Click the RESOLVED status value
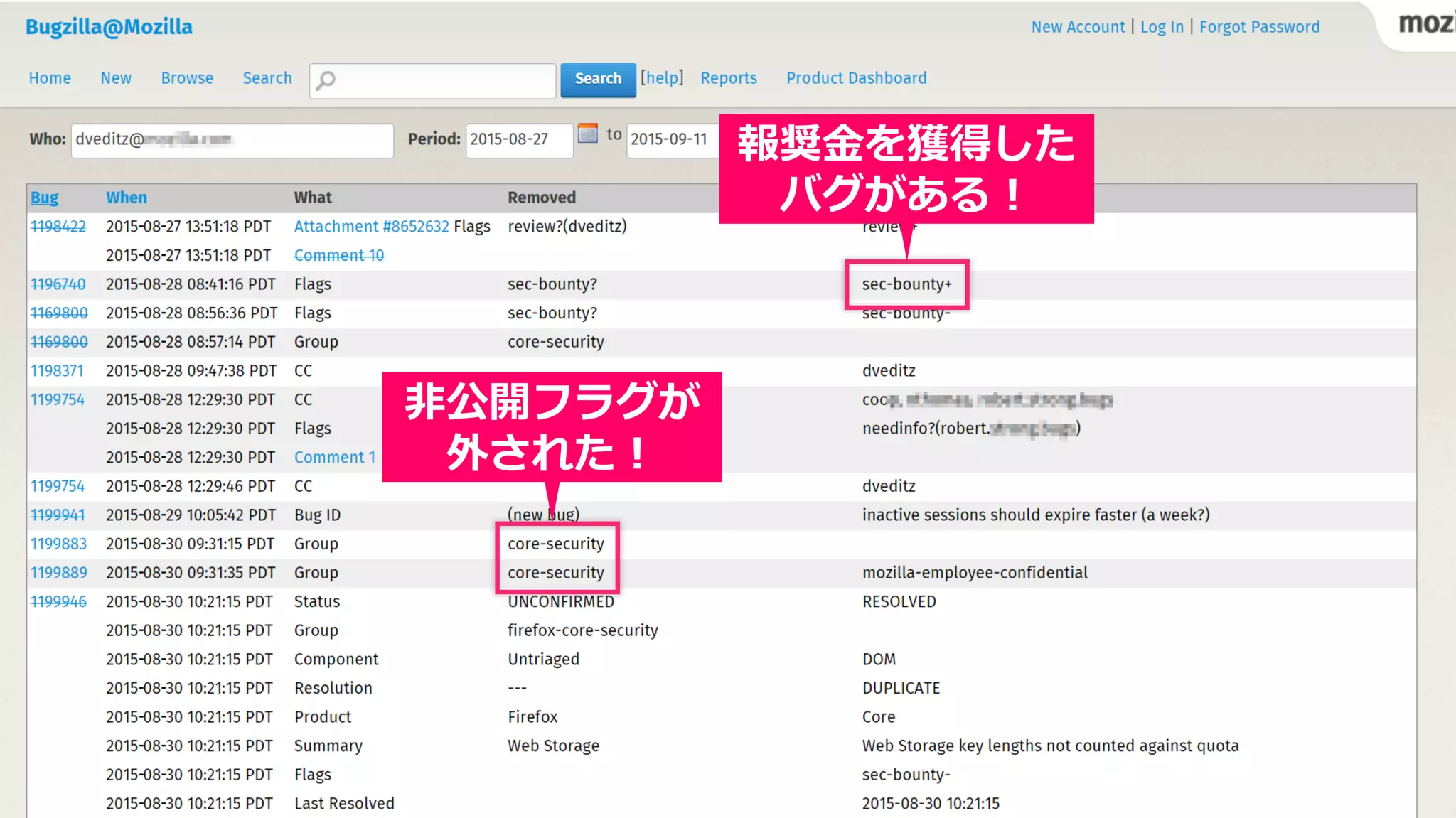This screenshot has width=1456, height=818. point(899,602)
